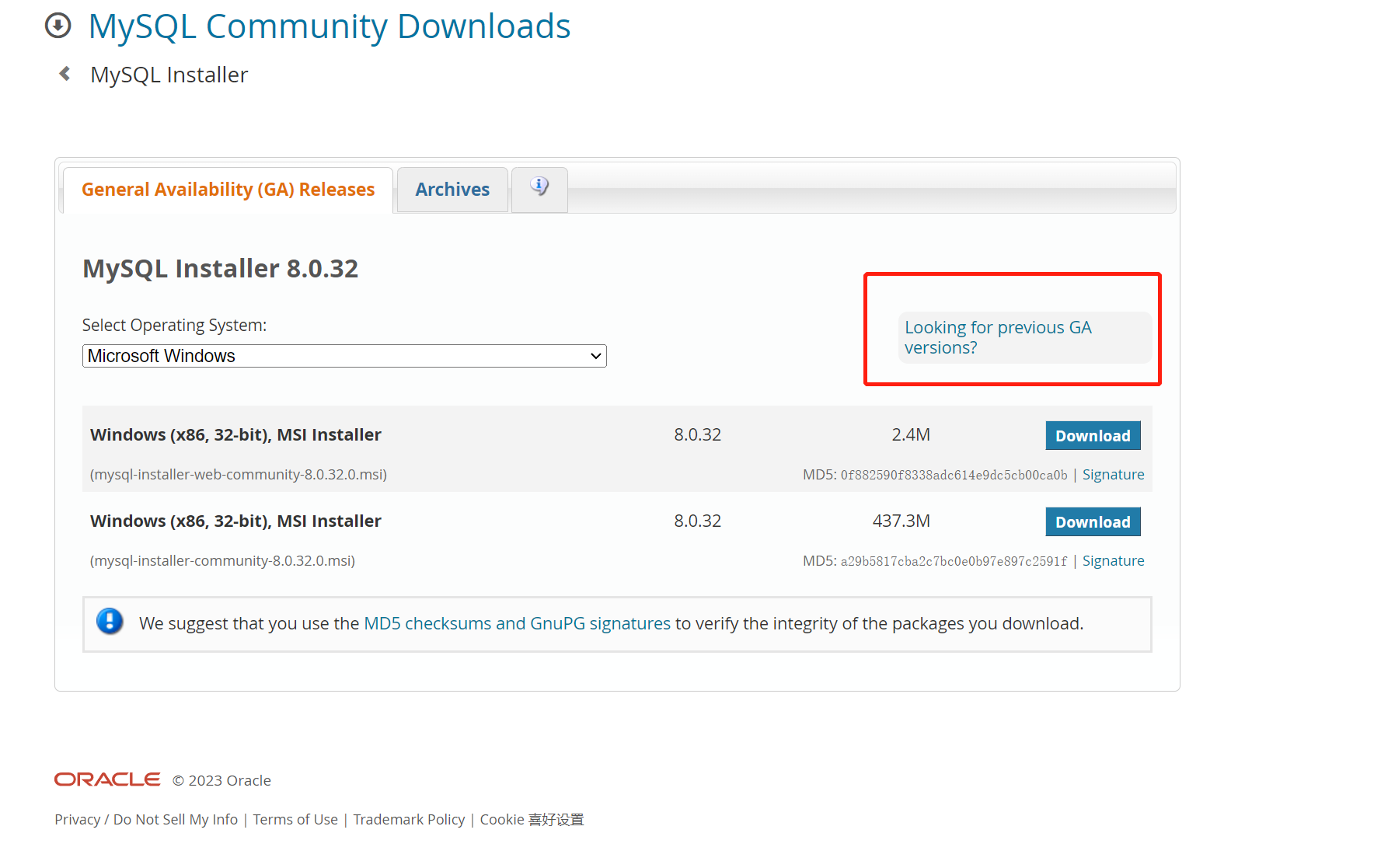
Task: Click the MySQL Installer breadcrumb text
Action: tap(169, 75)
